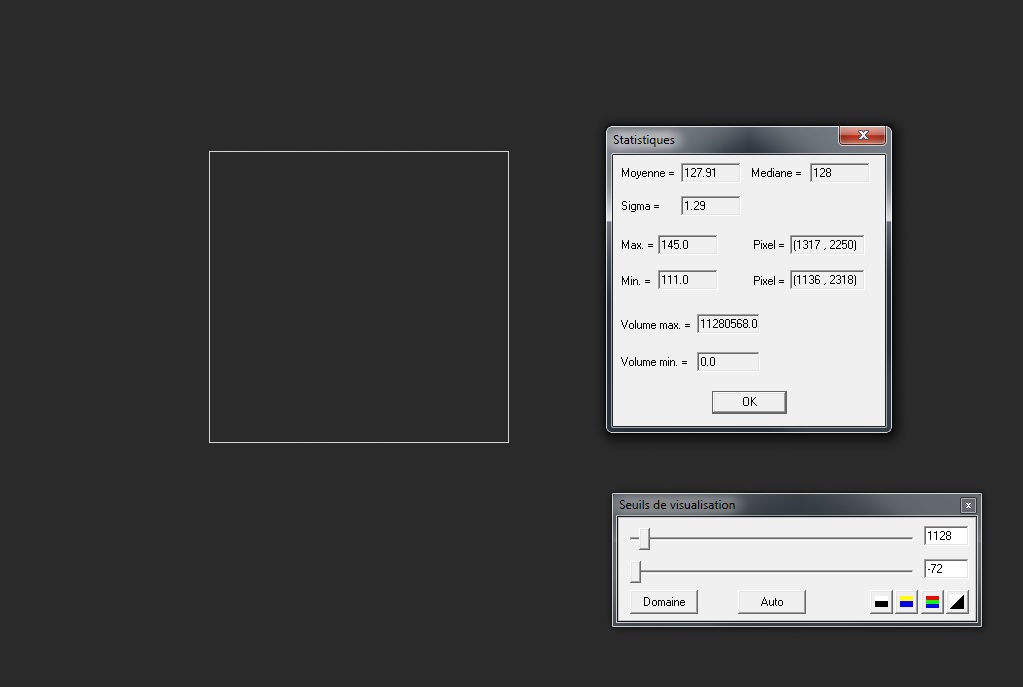Select the red-green-blue palette icon
Image resolution: width=1023 pixels, height=687 pixels.
coord(932,602)
